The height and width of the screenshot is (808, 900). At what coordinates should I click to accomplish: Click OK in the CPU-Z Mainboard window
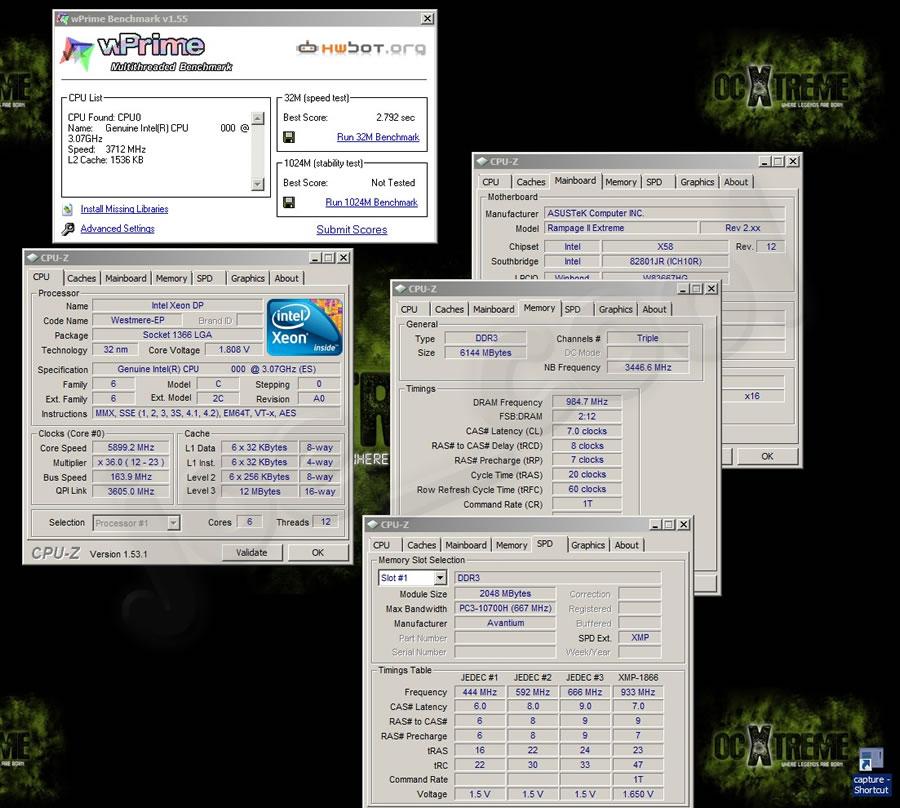click(x=767, y=456)
